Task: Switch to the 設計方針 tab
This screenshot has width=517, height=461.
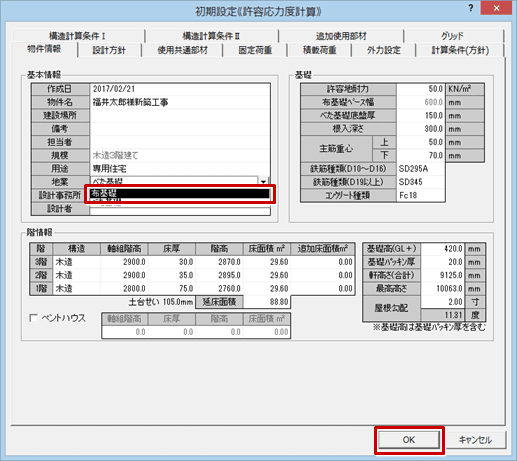Action: click(109, 50)
